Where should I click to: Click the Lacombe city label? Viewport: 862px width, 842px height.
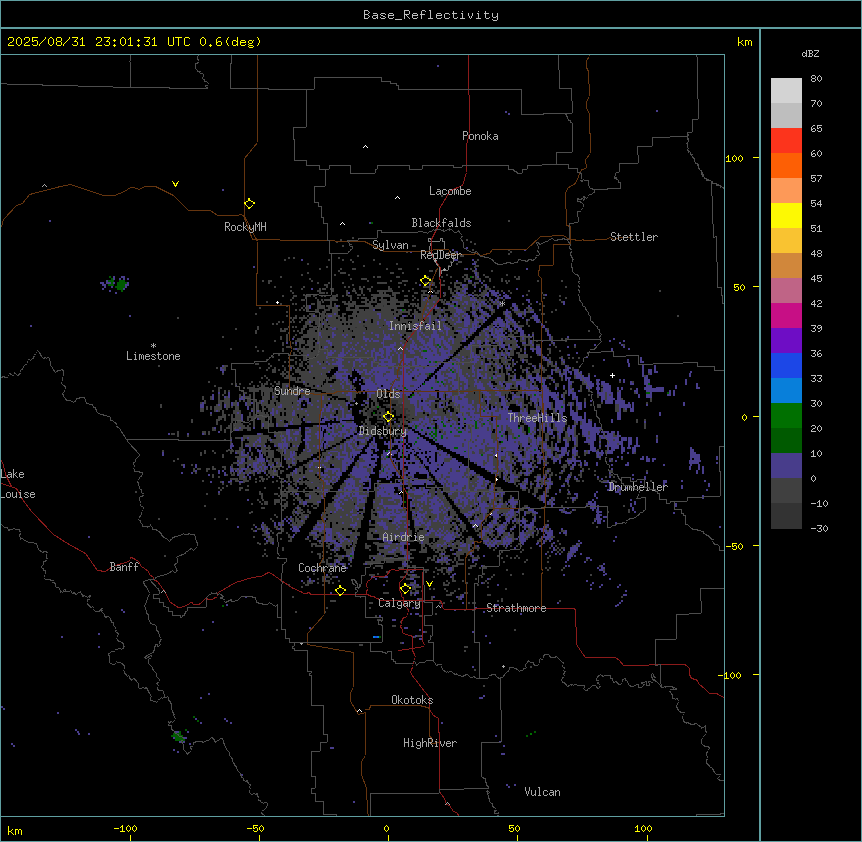(x=450, y=191)
